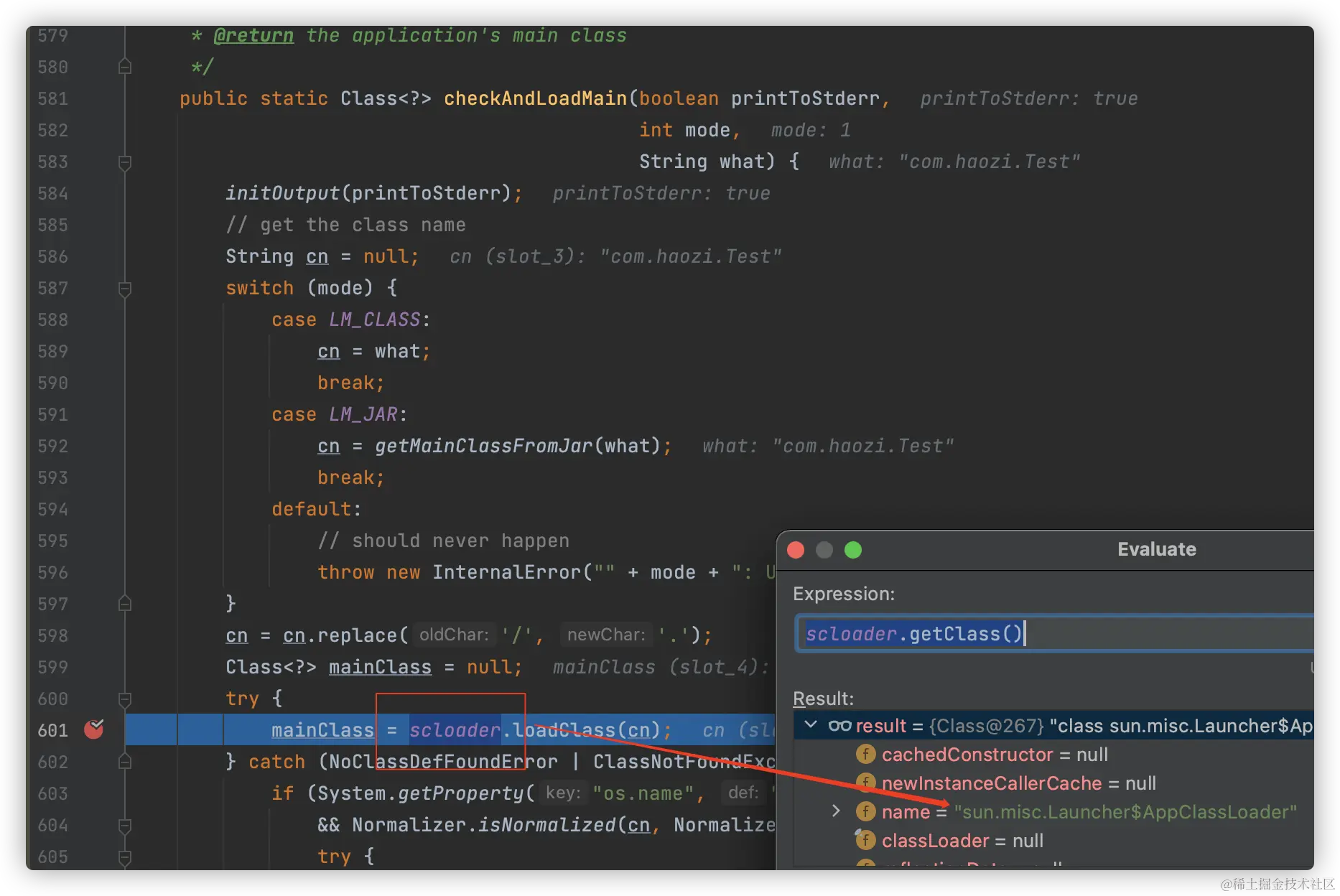Click the cn (slot_3) inline debug value
The image size is (1340, 896).
[x=615, y=256]
